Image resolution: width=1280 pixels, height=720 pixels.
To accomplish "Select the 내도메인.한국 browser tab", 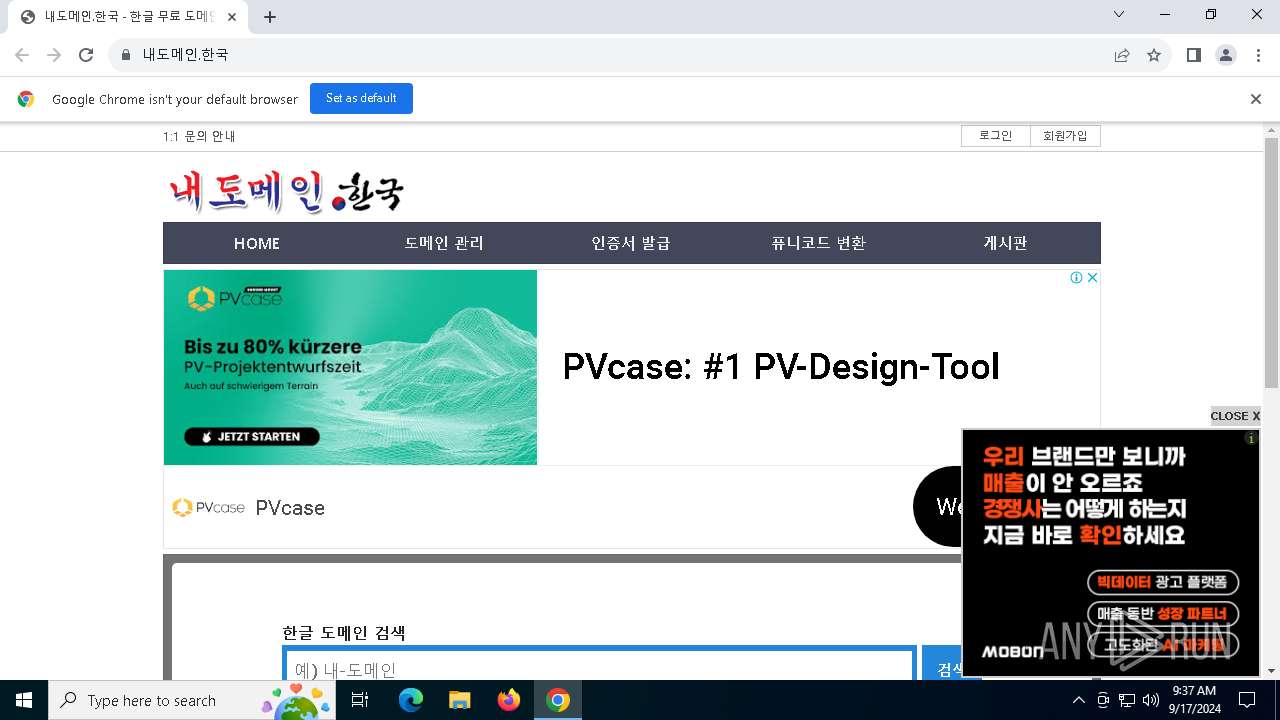I will point(128,17).
